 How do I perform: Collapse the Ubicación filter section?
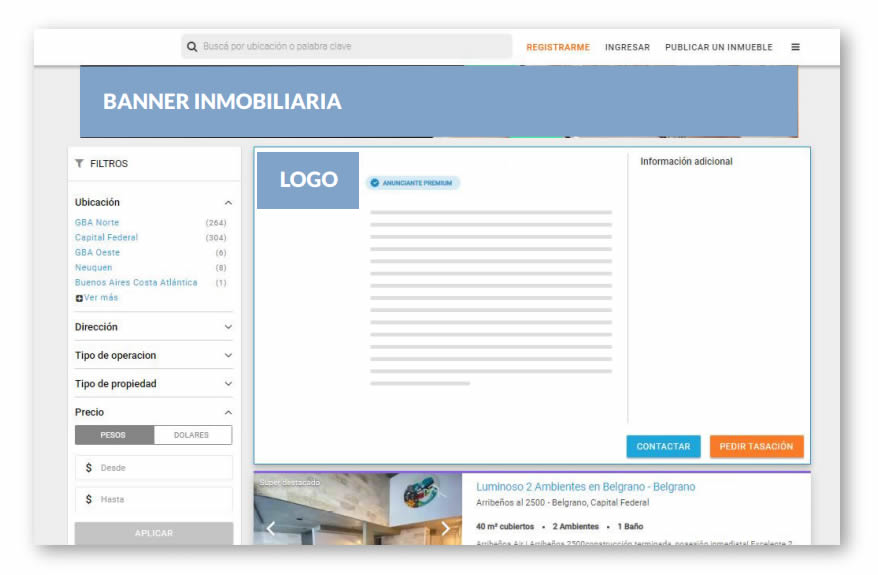pos(228,203)
